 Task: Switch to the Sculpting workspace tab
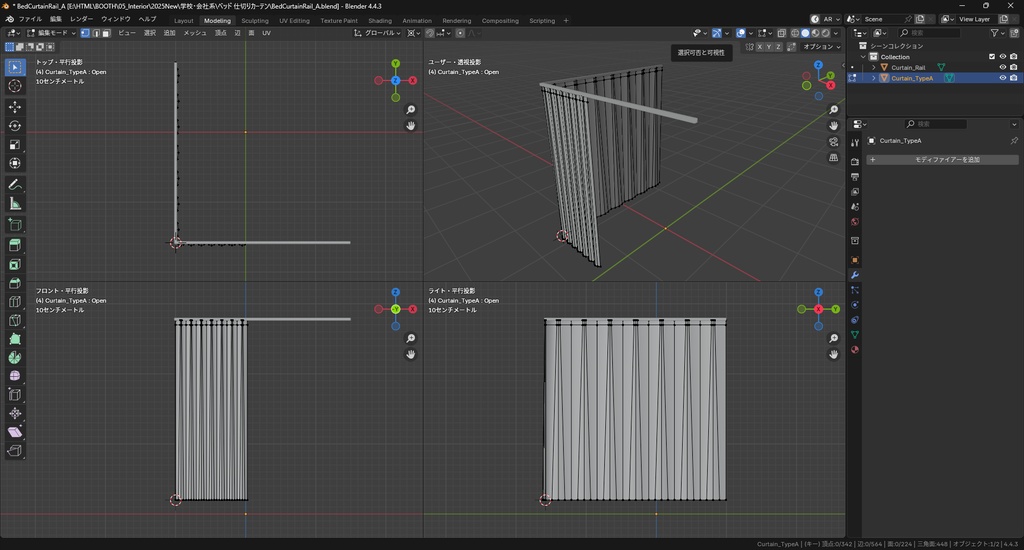pos(255,20)
